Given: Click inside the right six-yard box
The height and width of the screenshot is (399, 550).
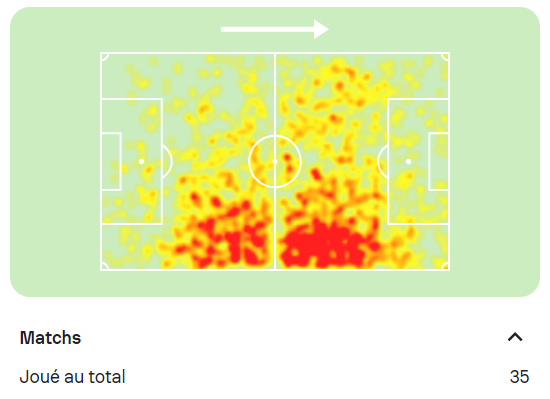Looking at the screenshot, I should point(439,162).
